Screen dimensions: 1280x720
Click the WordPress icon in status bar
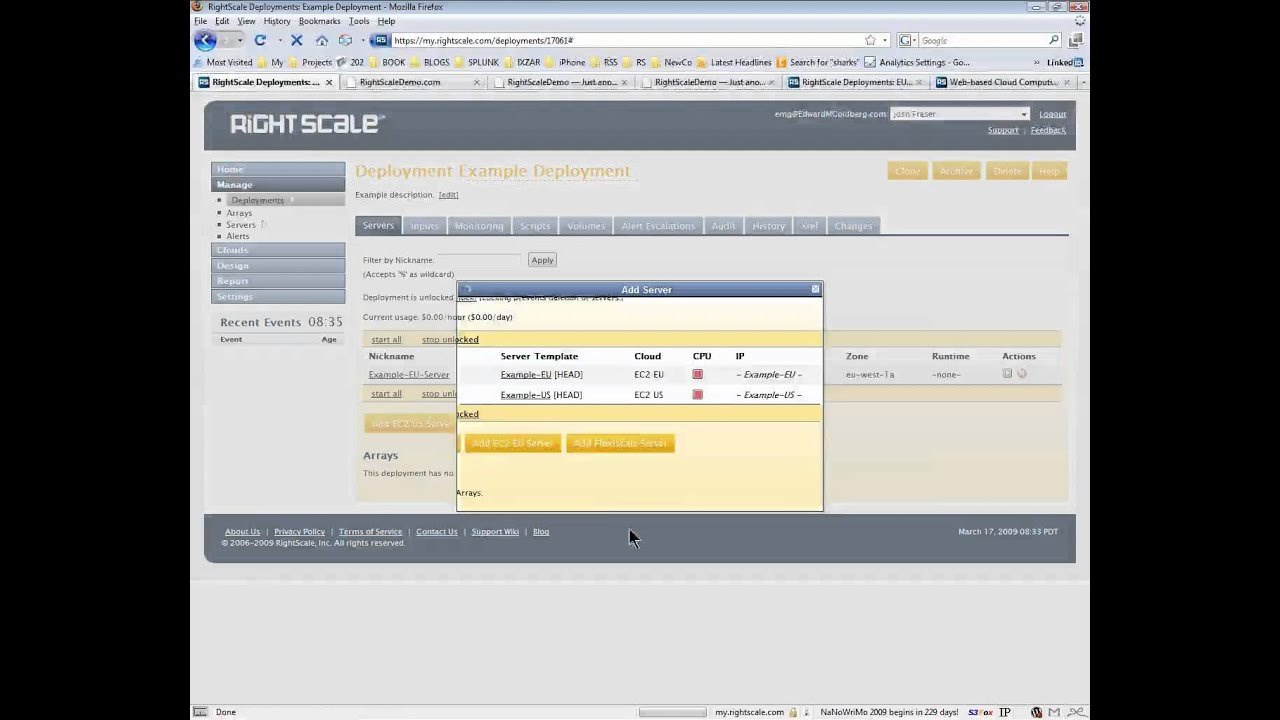coord(1036,712)
